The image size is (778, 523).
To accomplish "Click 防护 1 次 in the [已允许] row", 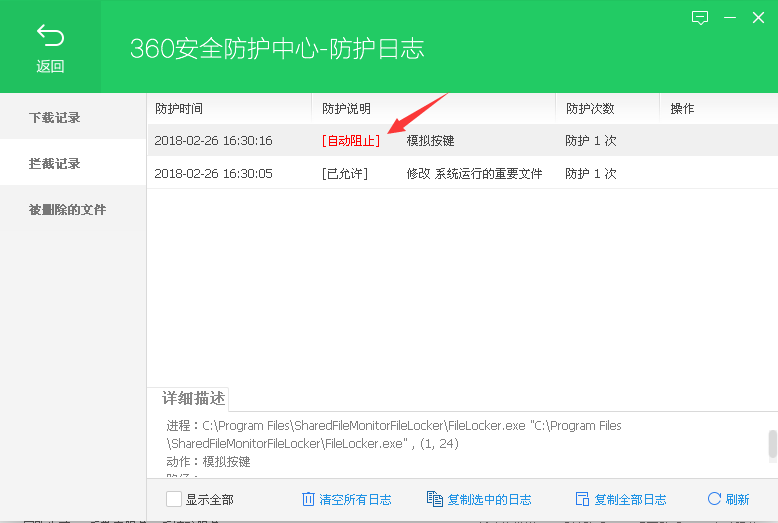I will click(x=590, y=174).
